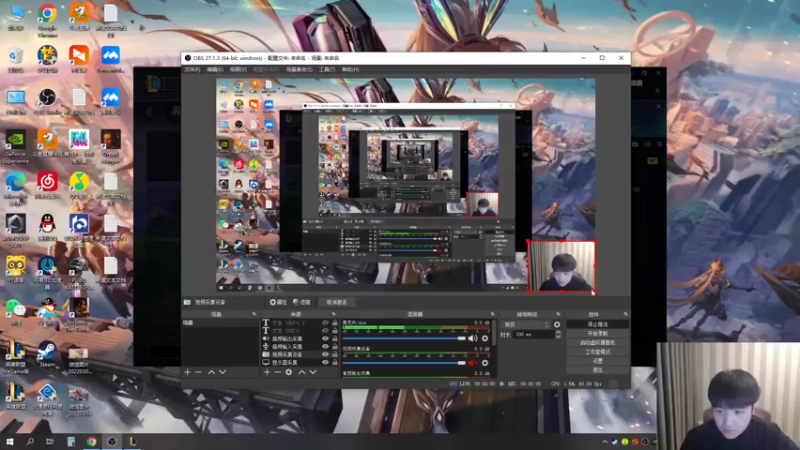The width and height of the screenshot is (800, 450).
Task: Click the audio mixer vertical scrollbar
Action: click(494, 334)
